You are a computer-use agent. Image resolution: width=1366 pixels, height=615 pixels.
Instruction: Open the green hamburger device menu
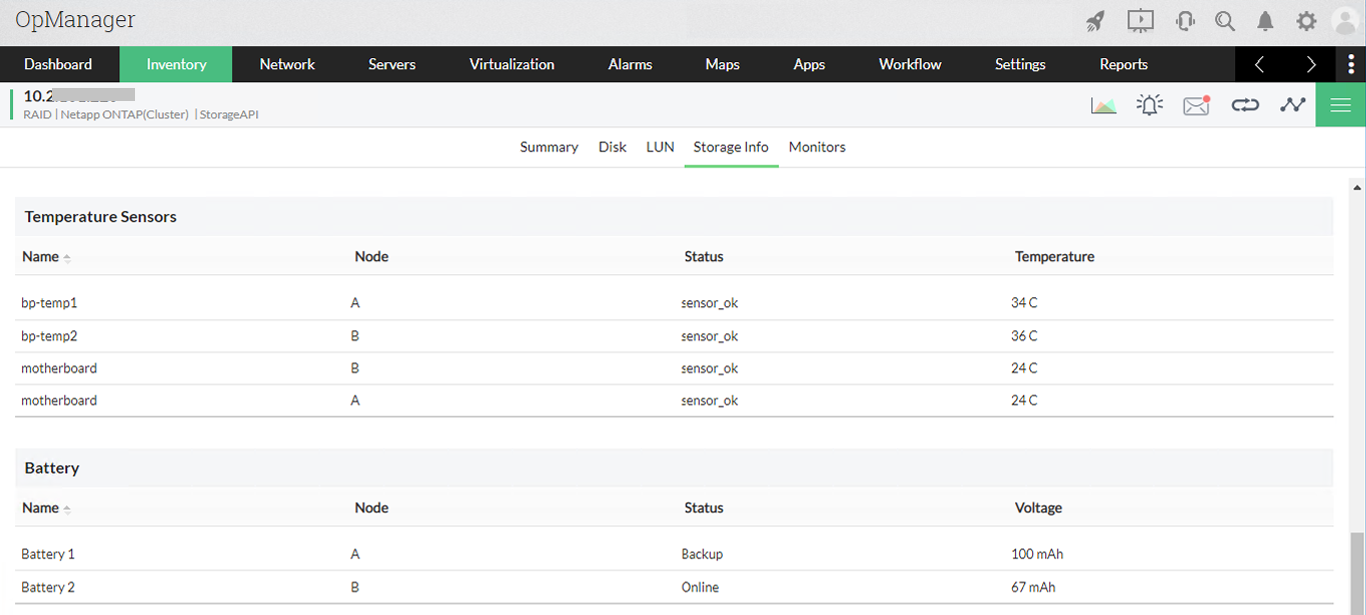[x=1340, y=105]
